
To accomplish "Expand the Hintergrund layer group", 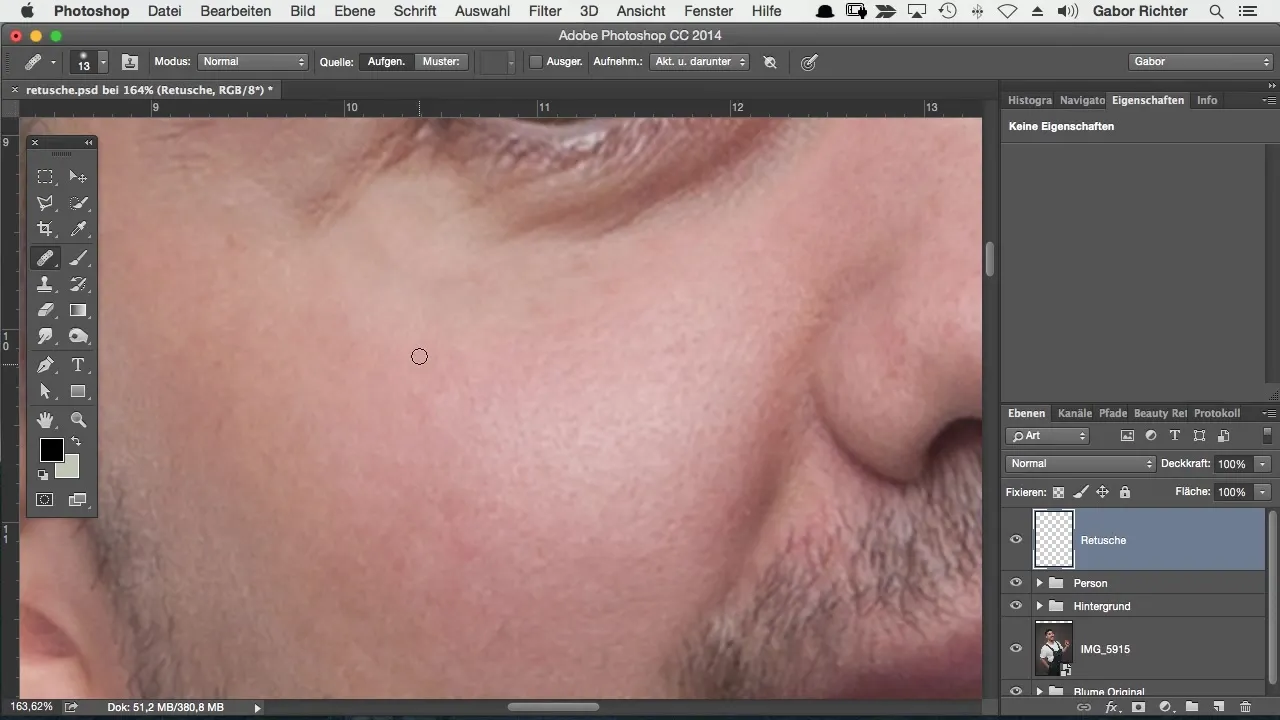I will click(x=1039, y=606).
